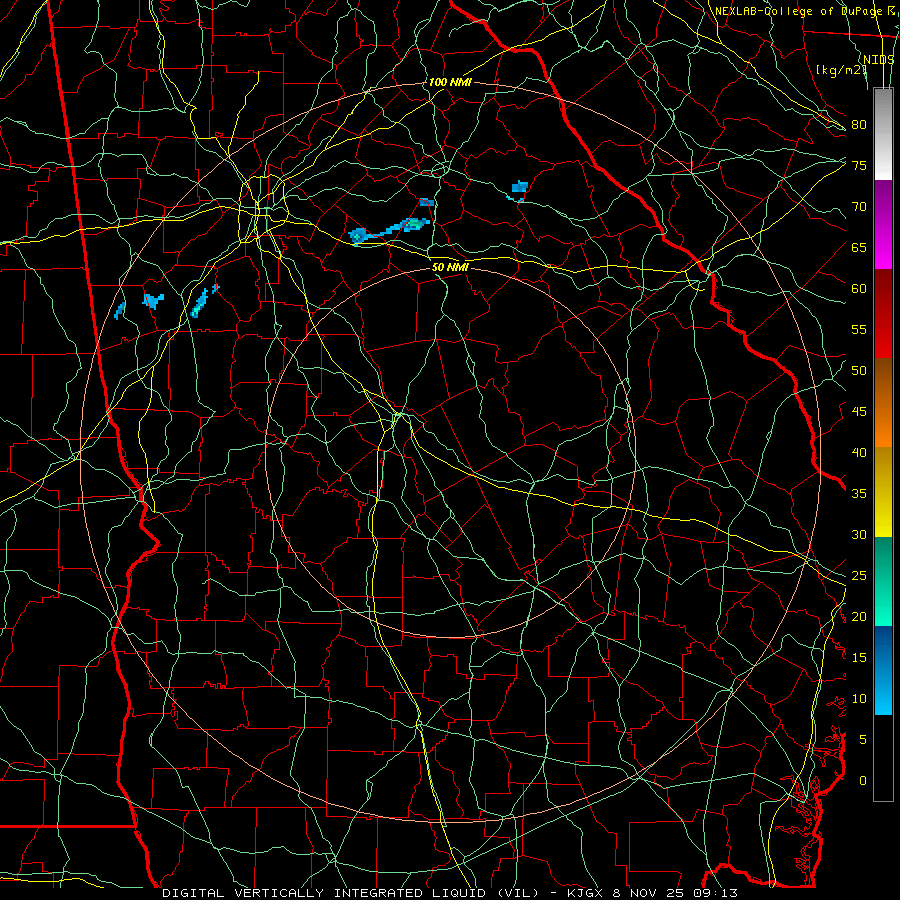This screenshot has width=900, height=900.
Task: Click the 80 value on the color scale
Action: point(859,125)
